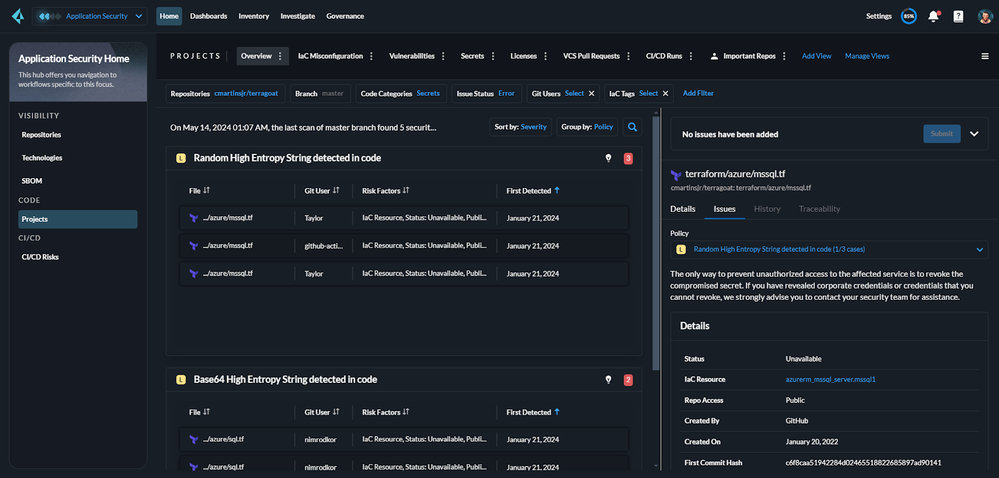Image resolution: width=999 pixels, height=478 pixels.
Task: Open the notifications bell
Action: [x=934, y=16]
